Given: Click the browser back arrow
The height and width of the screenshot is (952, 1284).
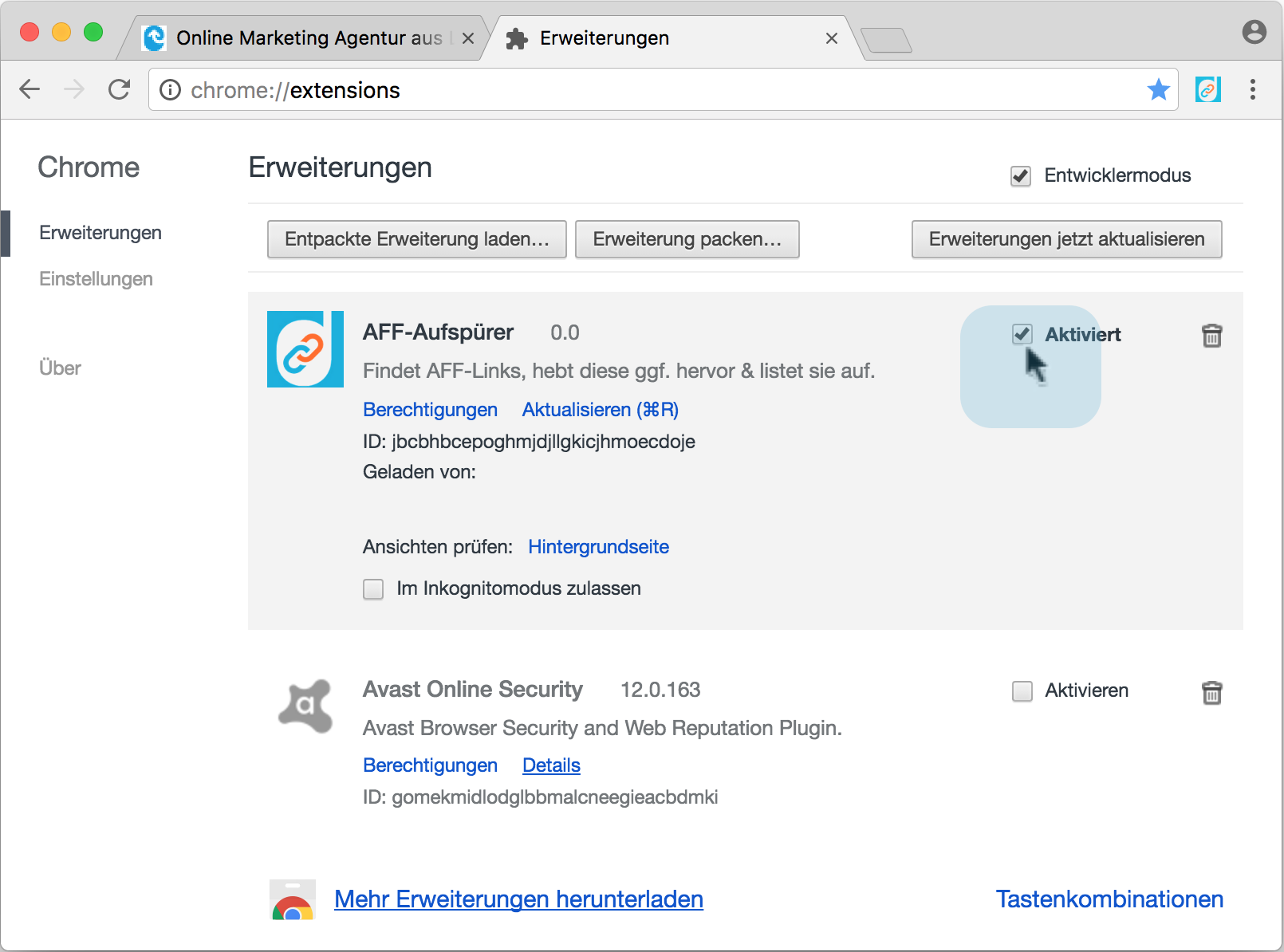Looking at the screenshot, I should tap(30, 89).
